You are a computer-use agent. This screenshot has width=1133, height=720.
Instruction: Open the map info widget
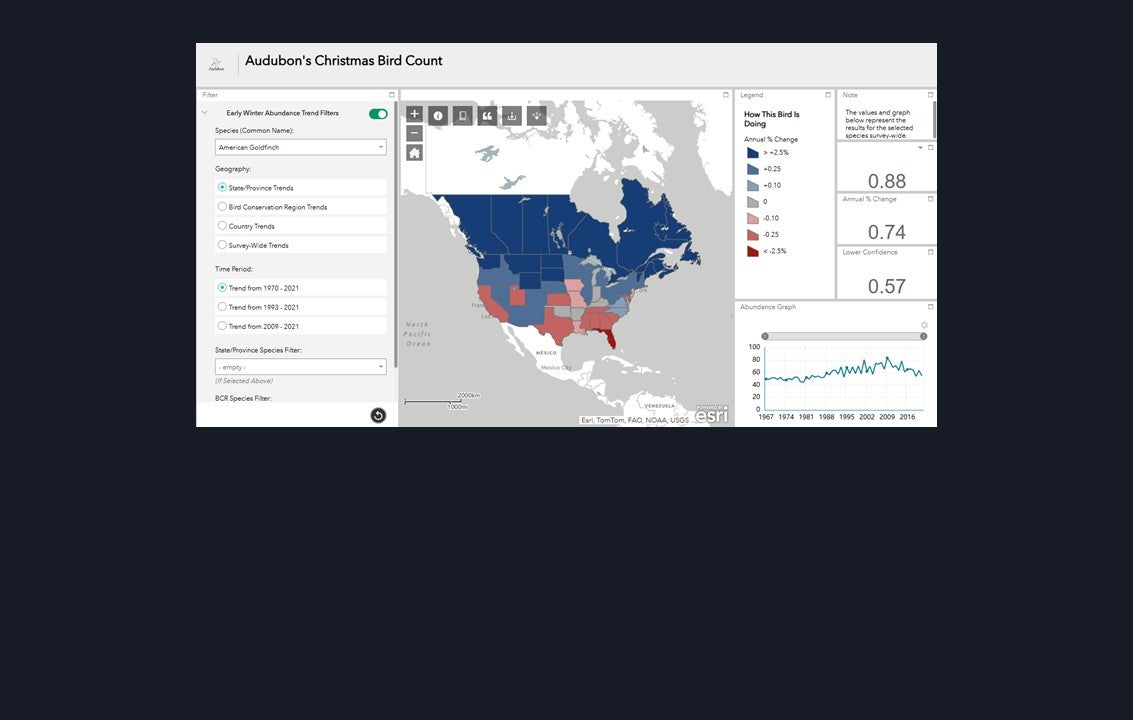(x=438, y=116)
